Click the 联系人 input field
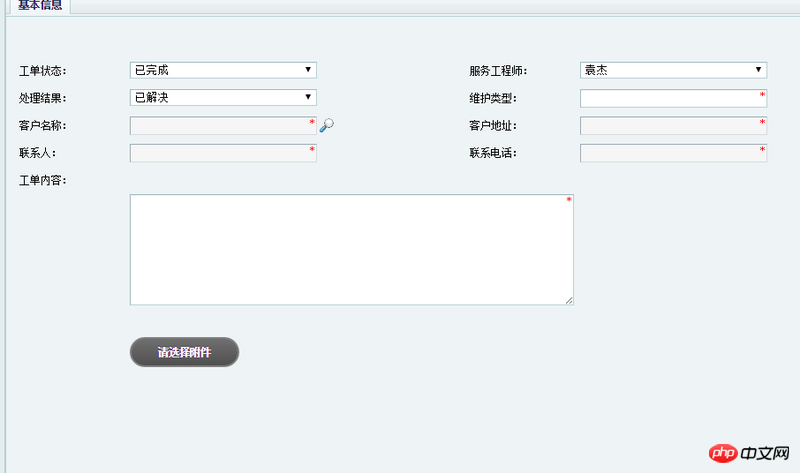 [222, 153]
